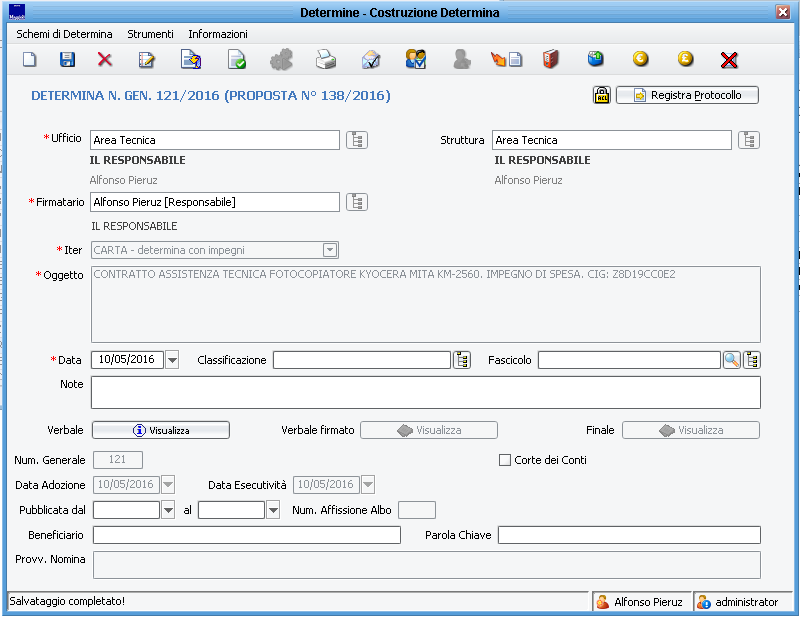Click the printer icon in toolbar

coord(326,60)
